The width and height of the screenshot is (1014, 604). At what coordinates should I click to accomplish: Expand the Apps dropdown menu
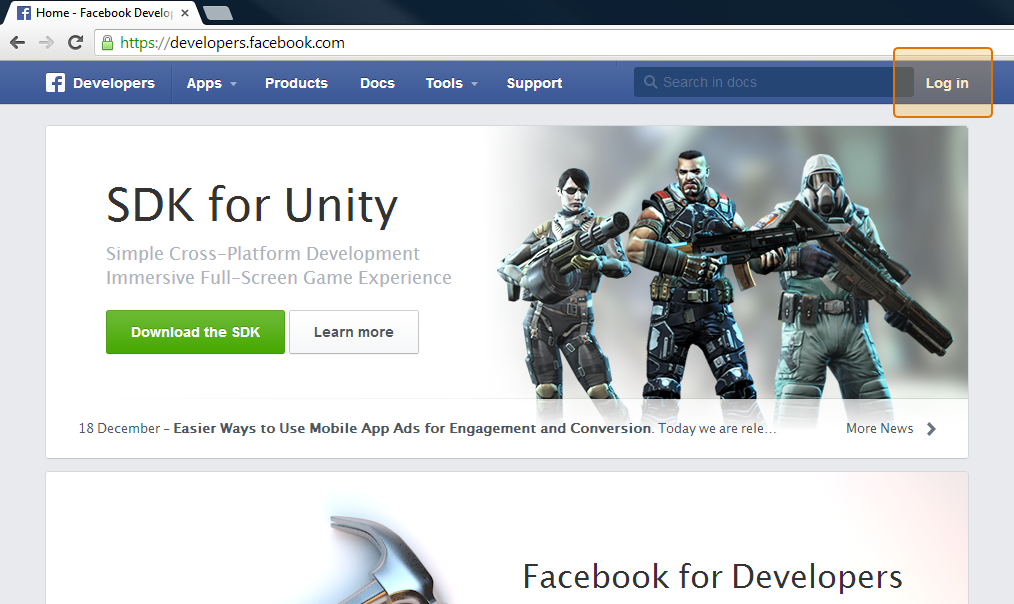click(x=211, y=83)
